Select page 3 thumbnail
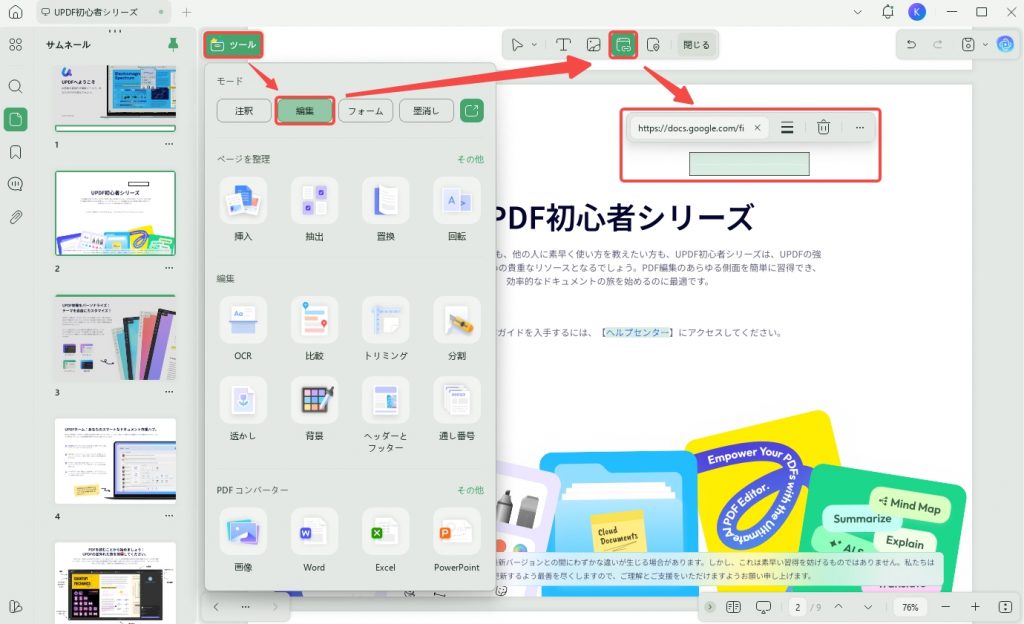This screenshot has width=1024, height=624. (116, 337)
